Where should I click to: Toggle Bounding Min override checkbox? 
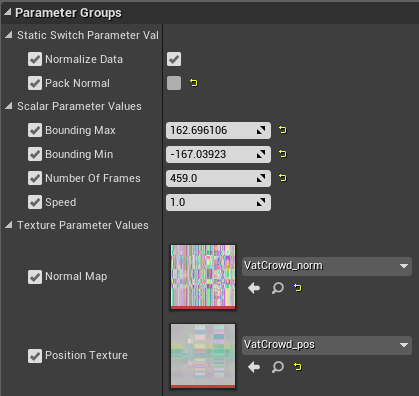coord(35,154)
